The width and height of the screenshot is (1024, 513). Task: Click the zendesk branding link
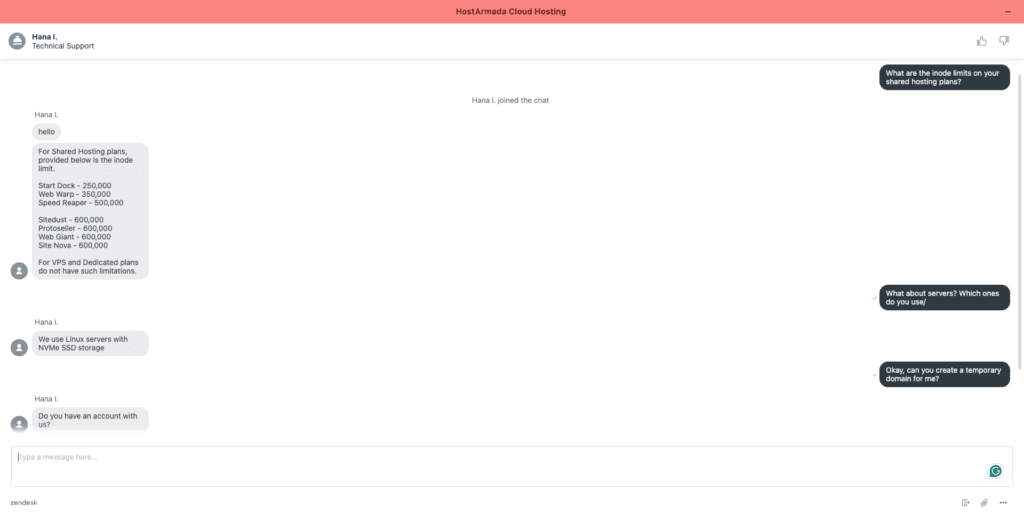click(24, 503)
